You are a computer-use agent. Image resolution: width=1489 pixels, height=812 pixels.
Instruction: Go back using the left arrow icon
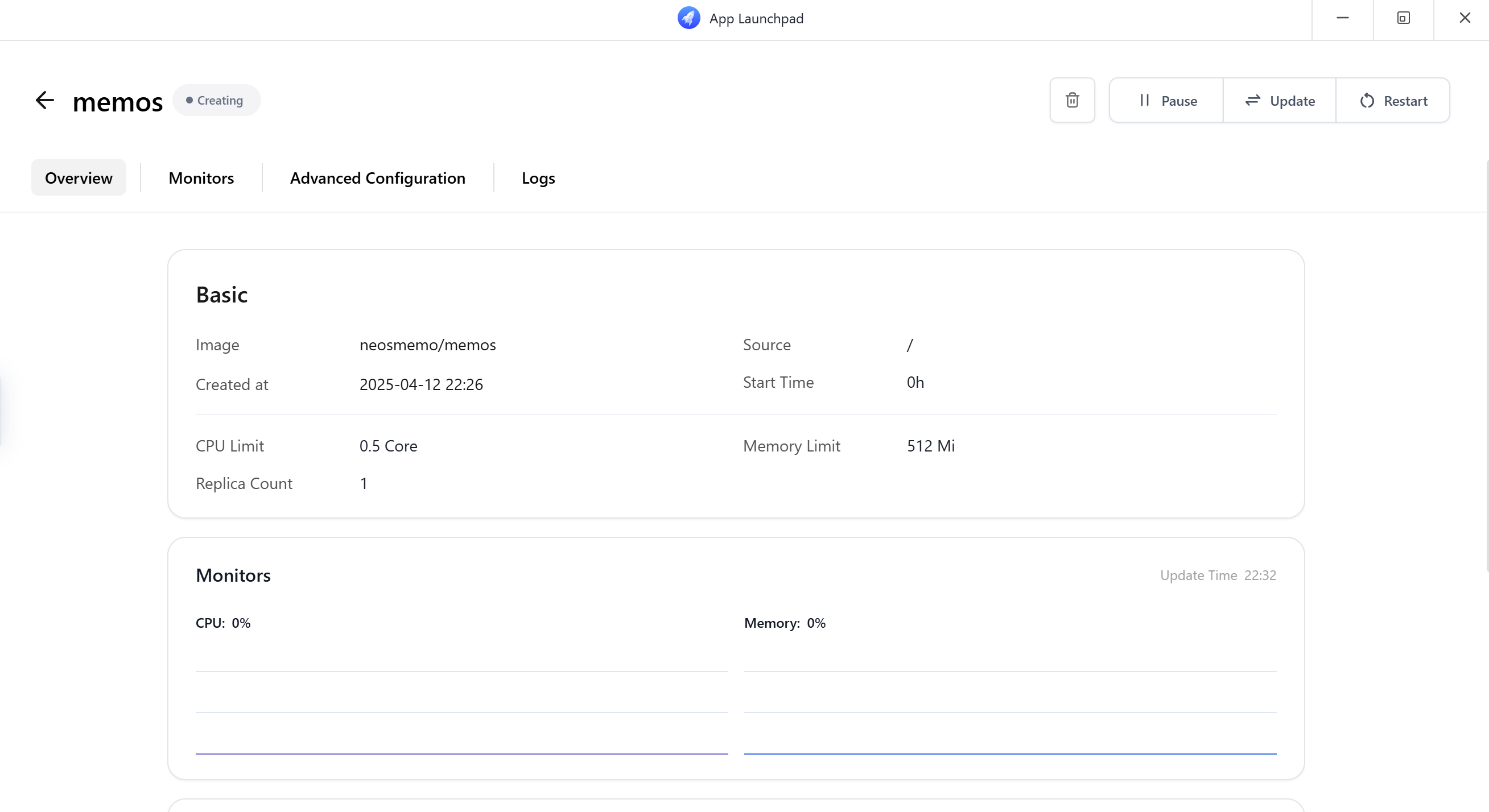pos(44,101)
